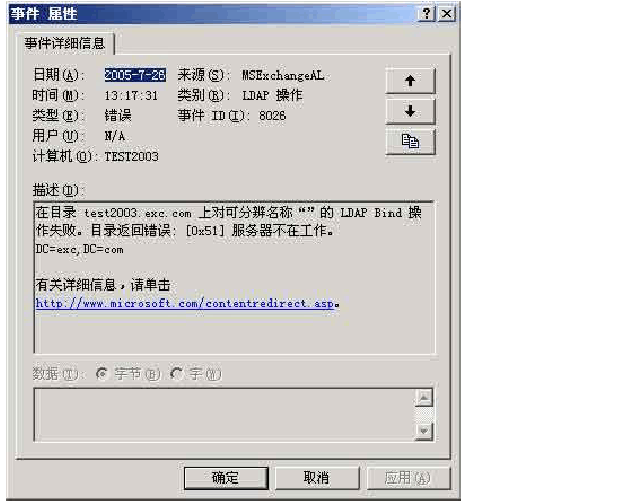Click the data box scrollbar down arrow

tap(424, 431)
